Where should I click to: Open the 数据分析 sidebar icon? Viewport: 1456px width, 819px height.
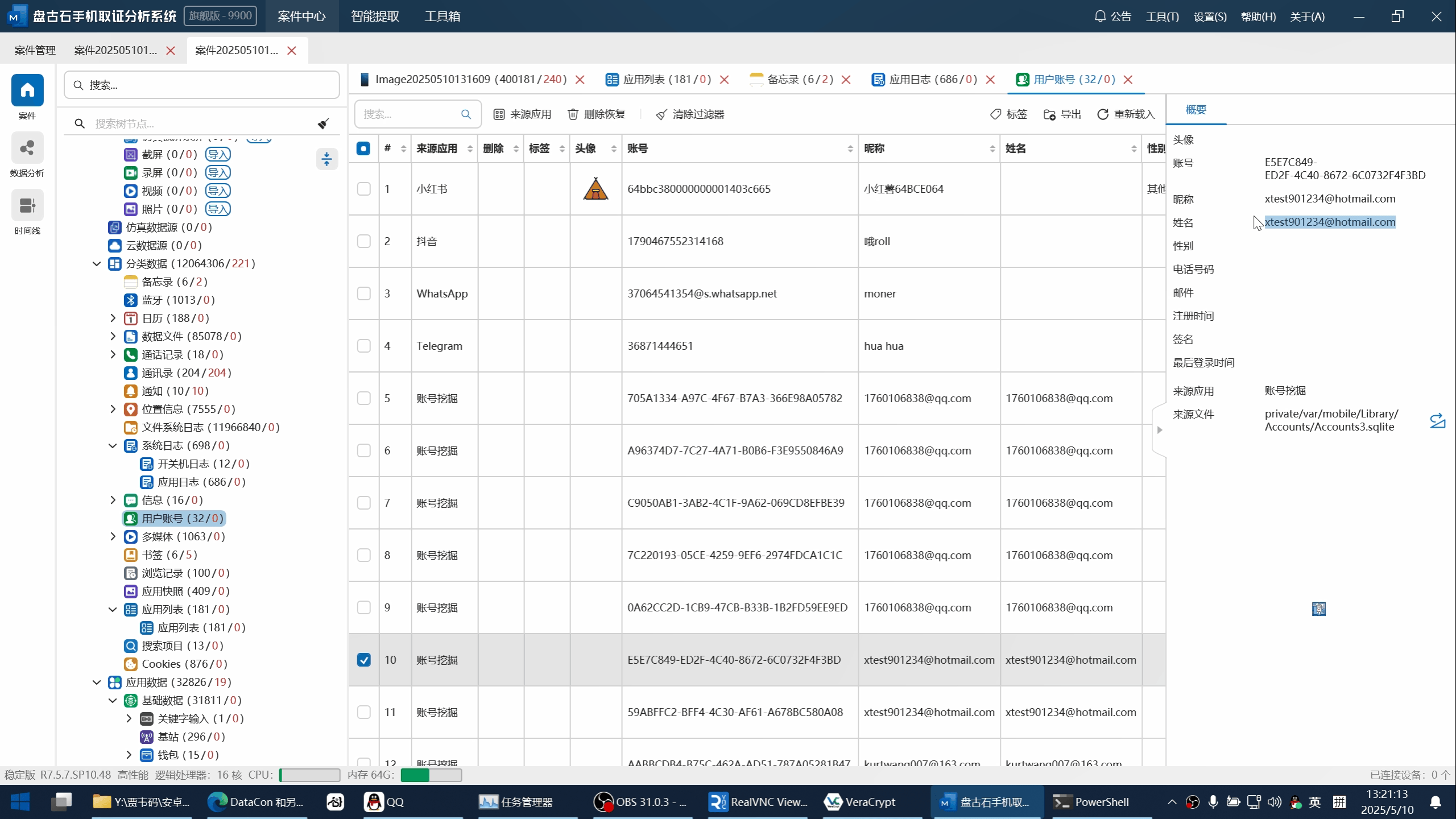point(27,149)
